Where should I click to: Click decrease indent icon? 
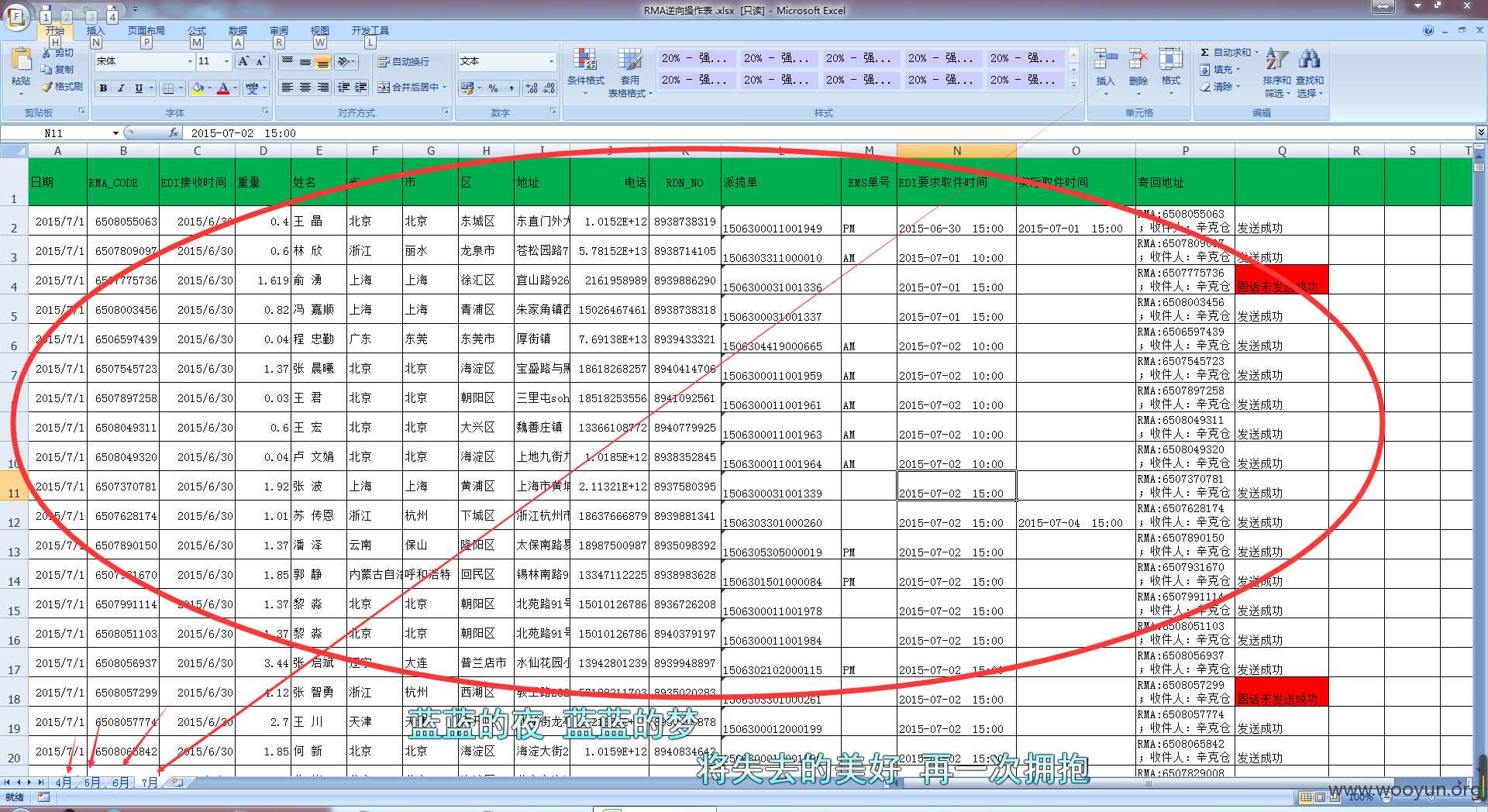coord(343,88)
